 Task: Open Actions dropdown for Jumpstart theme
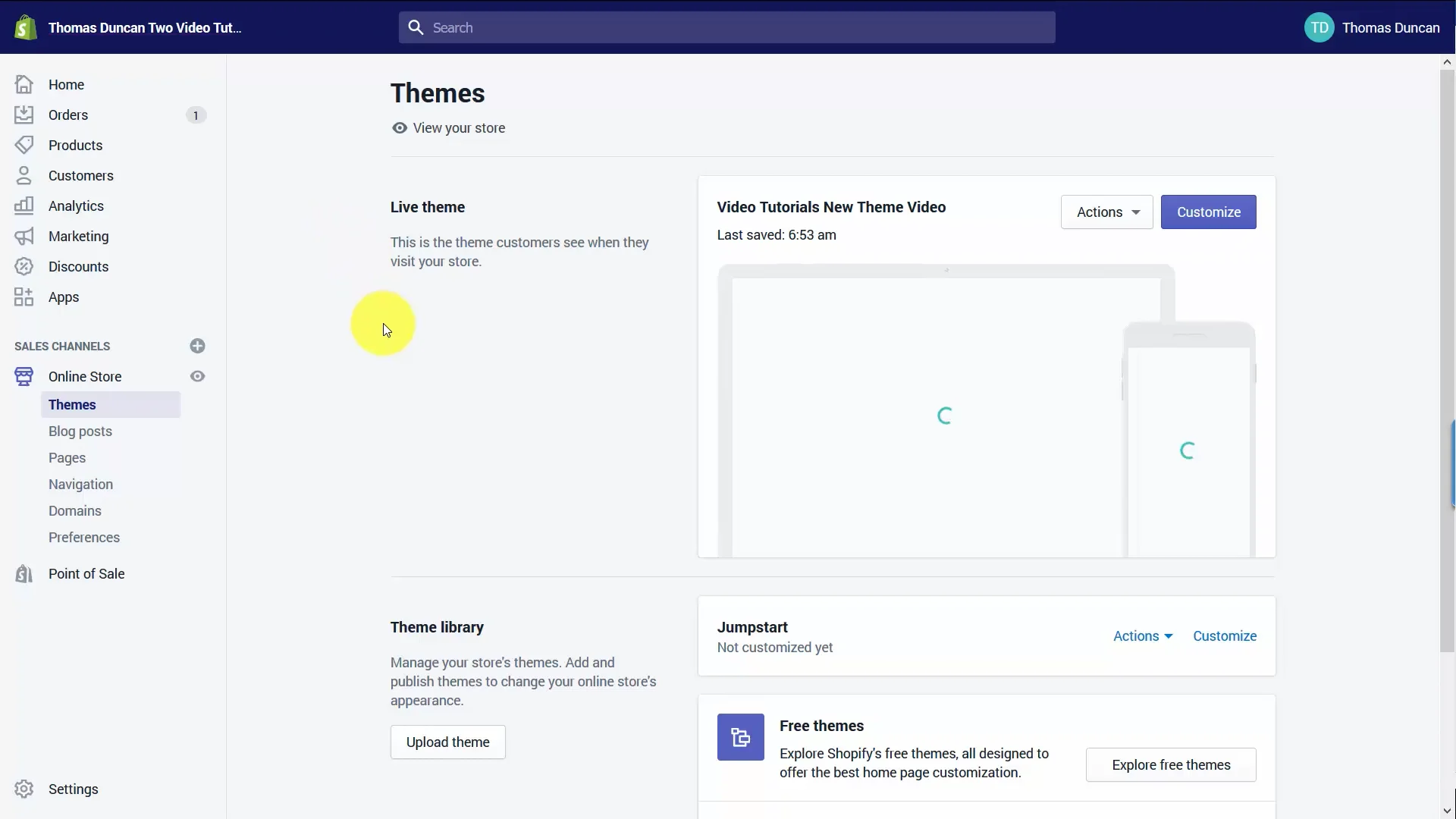pyautogui.click(x=1143, y=635)
